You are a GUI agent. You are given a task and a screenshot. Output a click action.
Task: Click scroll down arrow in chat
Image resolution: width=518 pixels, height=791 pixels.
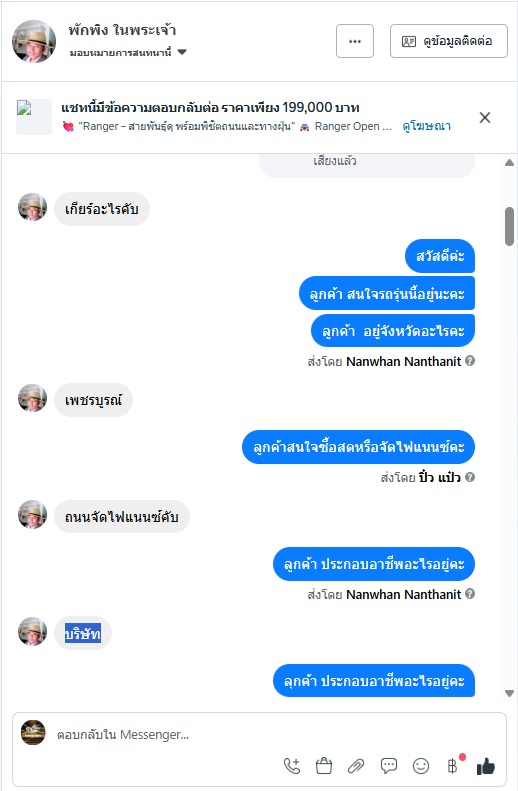click(x=509, y=693)
